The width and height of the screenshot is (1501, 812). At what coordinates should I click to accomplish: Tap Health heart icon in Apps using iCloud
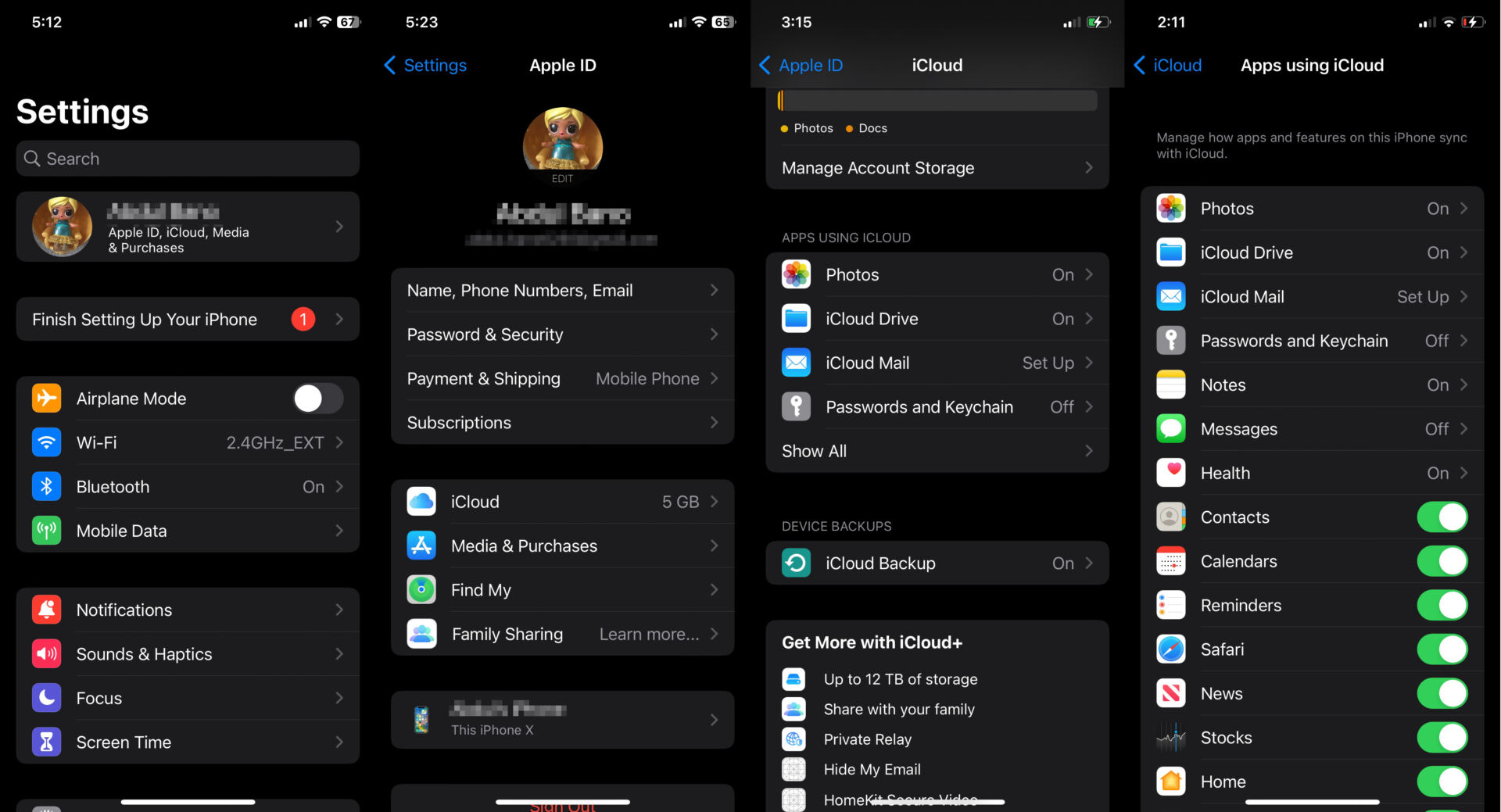pos(1171,473)
